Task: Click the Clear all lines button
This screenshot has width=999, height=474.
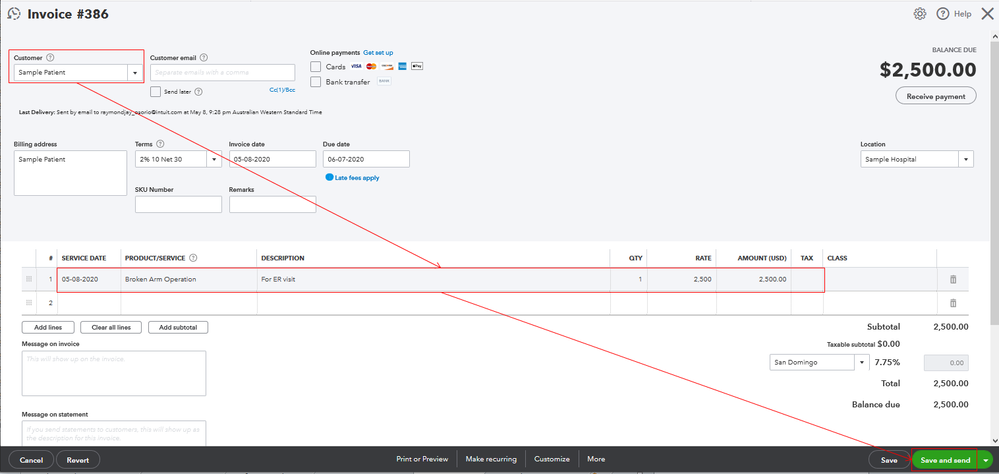Action: pyautogui.click(x=111, y=327)
